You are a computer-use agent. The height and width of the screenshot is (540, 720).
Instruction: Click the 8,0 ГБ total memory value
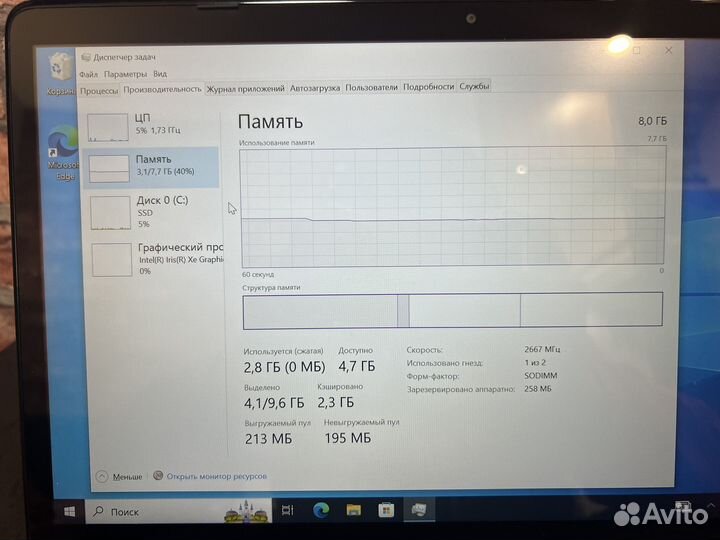pyautogui.click(x=652, y=121)
